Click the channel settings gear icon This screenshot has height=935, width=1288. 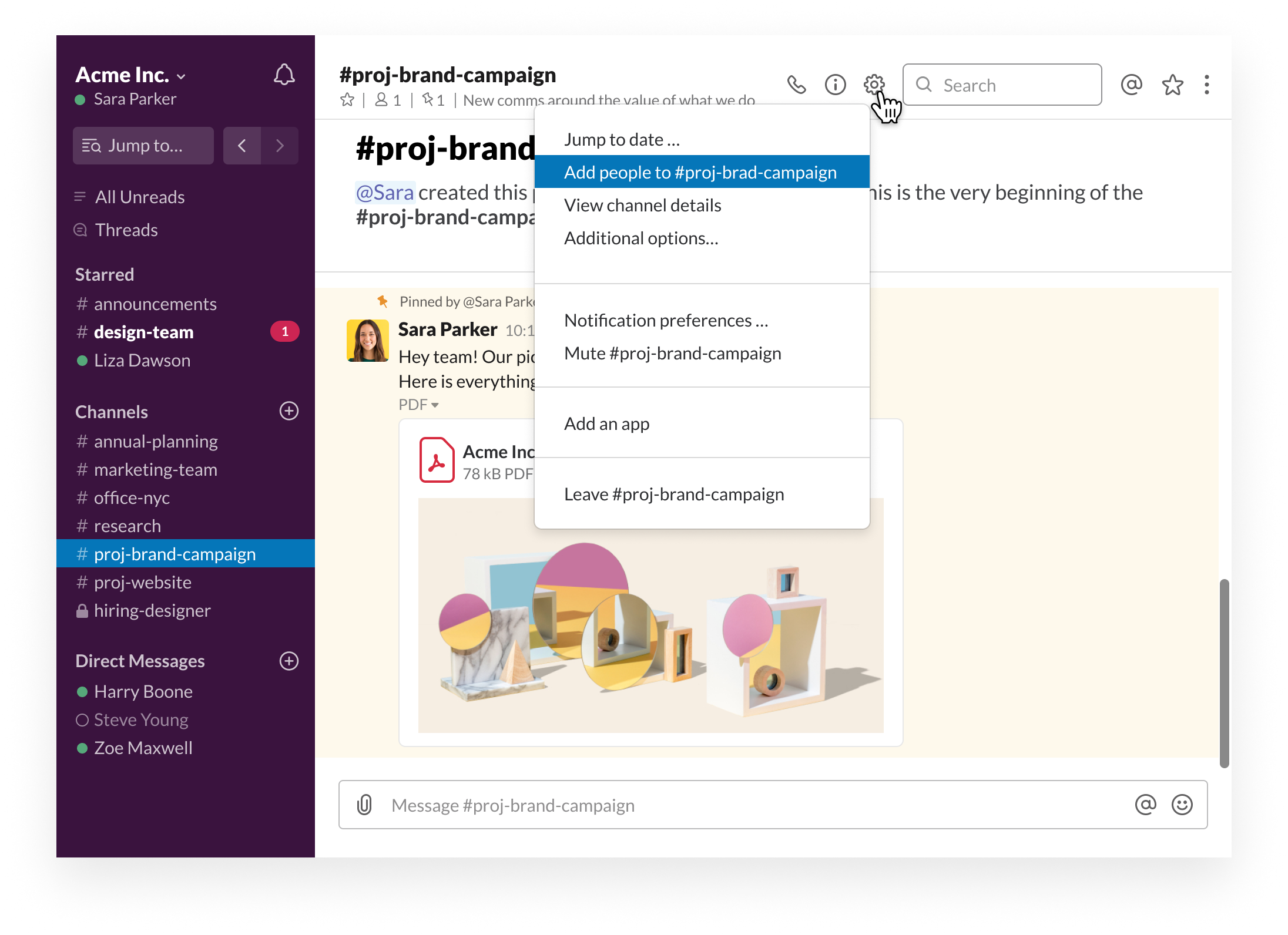[x=874, y=85]
